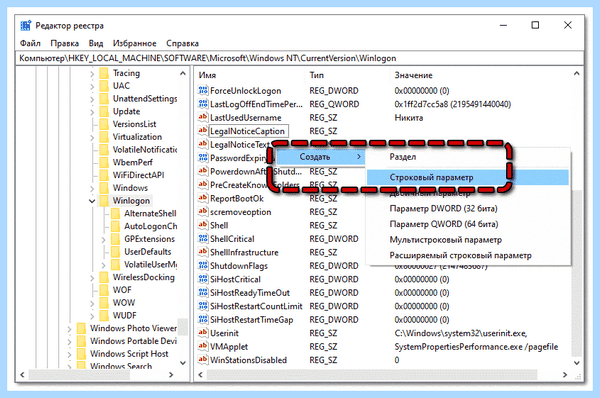Click the ForceUnlockLogon DWORD value icon

(203, 91)
